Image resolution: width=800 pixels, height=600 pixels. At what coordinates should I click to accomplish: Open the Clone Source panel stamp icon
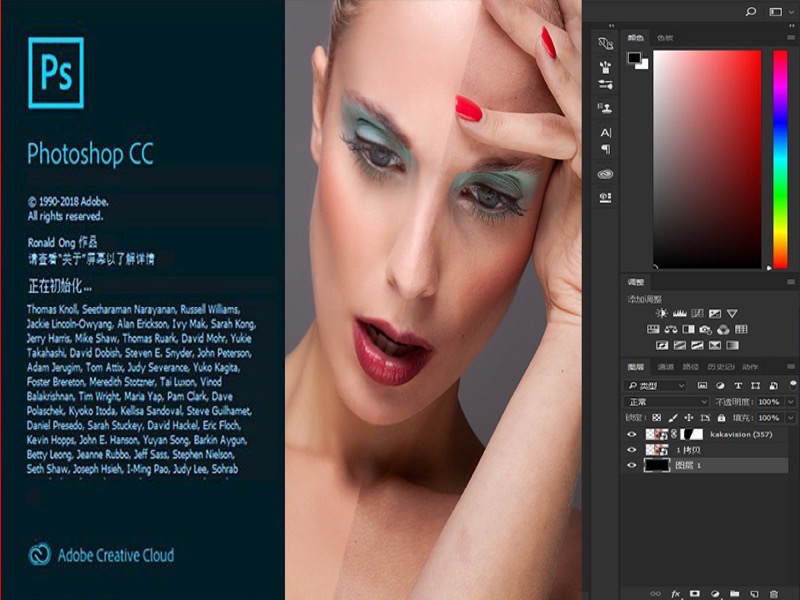(605, 108)
